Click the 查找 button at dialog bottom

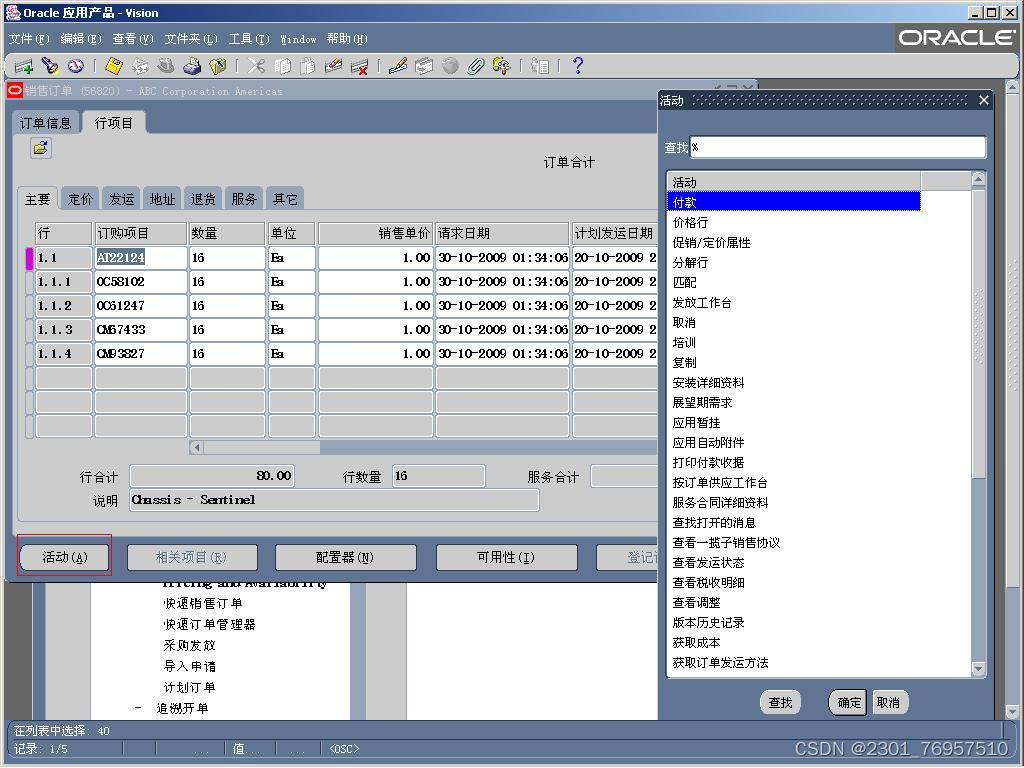(x=780, y=703)
